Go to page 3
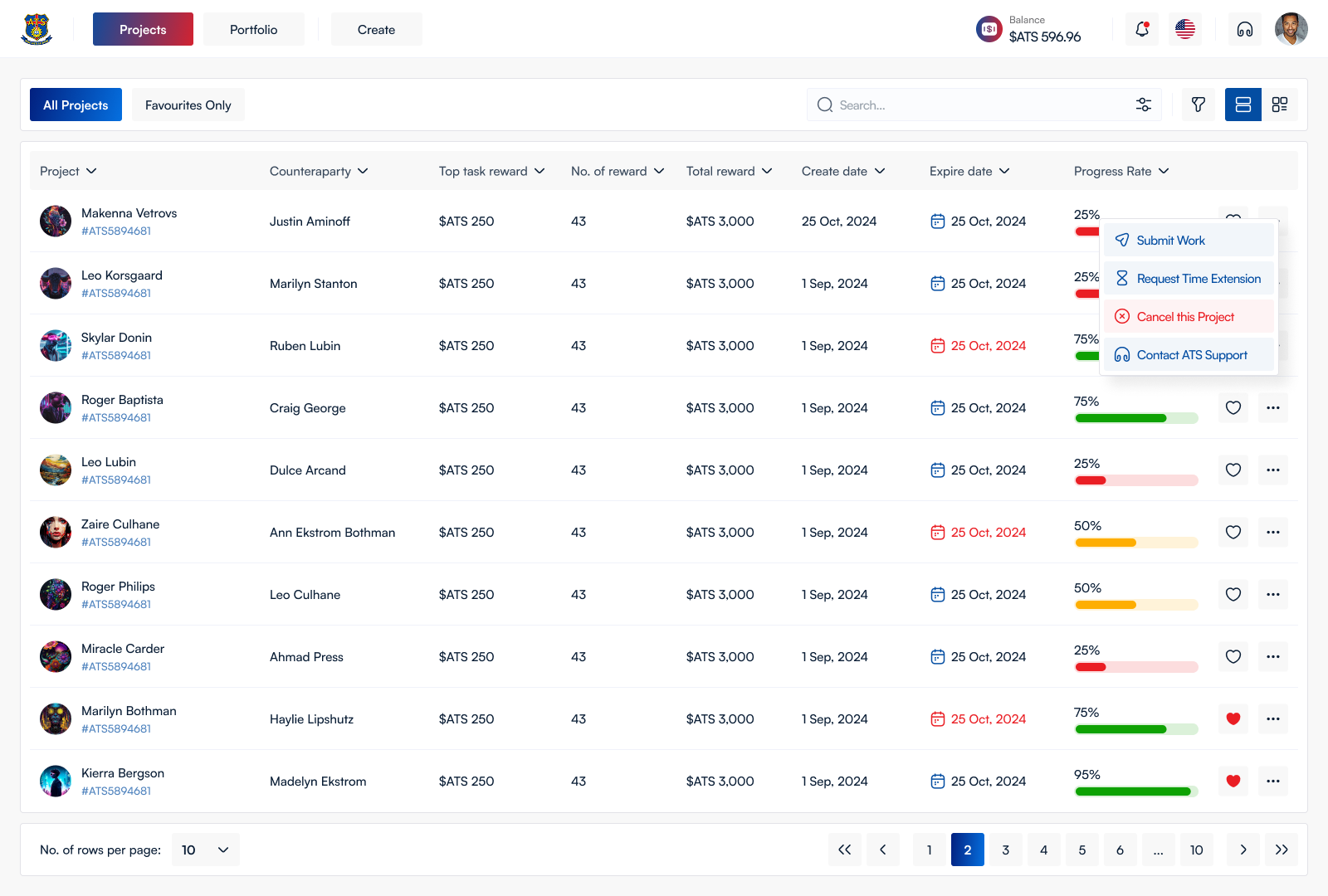 1006,850
